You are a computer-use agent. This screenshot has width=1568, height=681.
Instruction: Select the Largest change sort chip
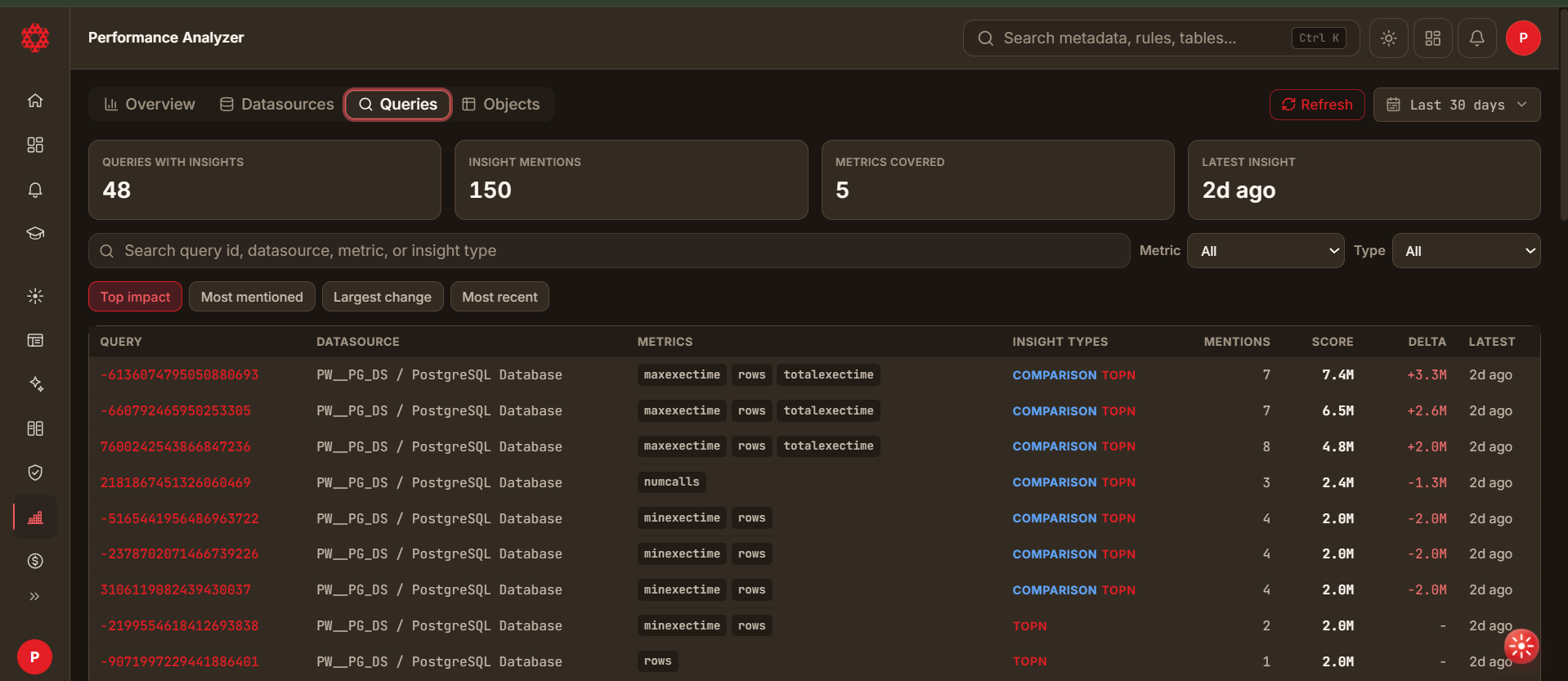383,297
